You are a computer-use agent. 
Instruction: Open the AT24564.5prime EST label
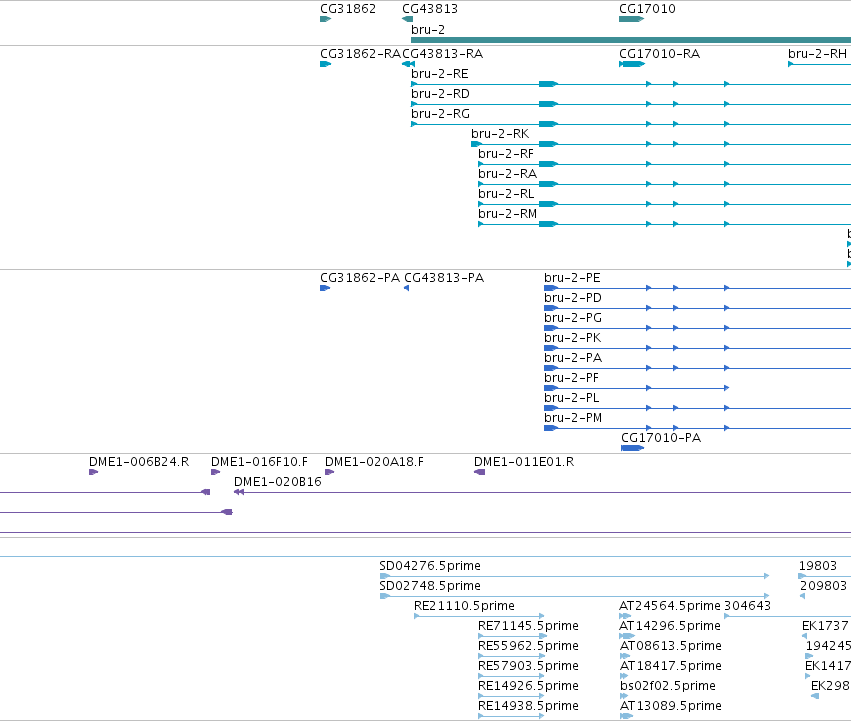(x=670, y=606)
